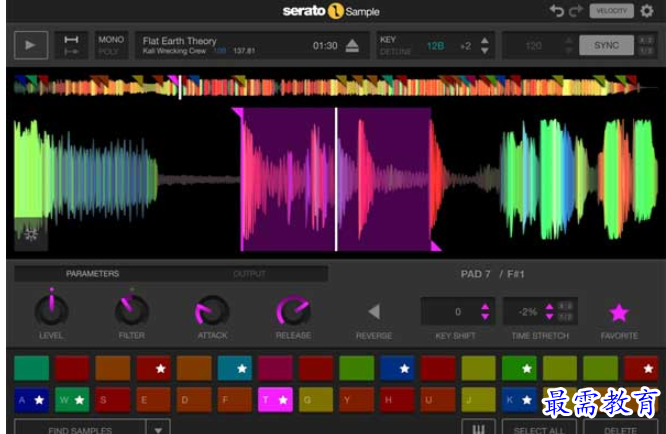Switch to the PARAMETERS tab
Viewport: 666px width, 434px height.
pyautogui.click(x=92, y=274)
